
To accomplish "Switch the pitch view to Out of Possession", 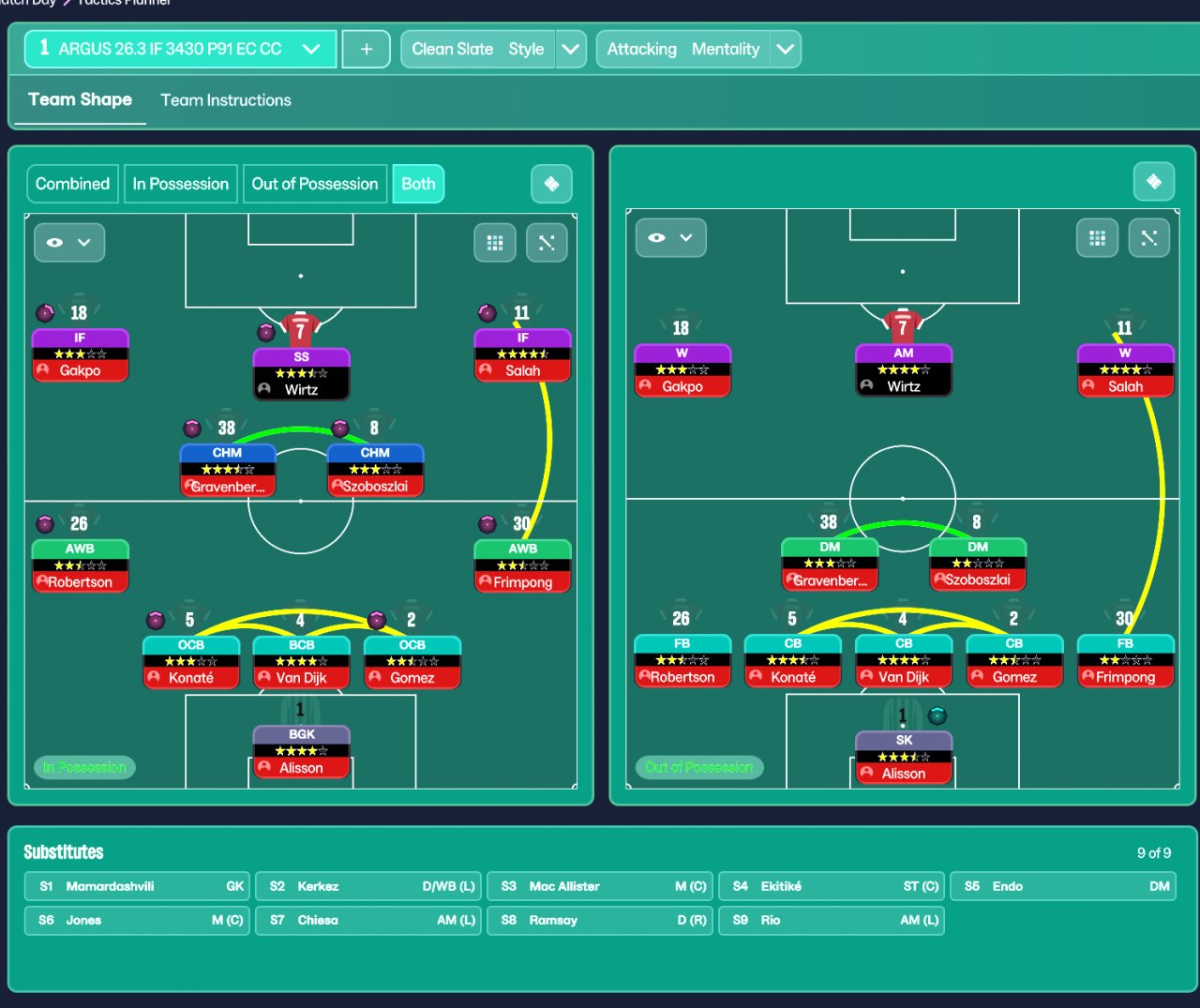I will pyautogui.click(x=315, y=184).
